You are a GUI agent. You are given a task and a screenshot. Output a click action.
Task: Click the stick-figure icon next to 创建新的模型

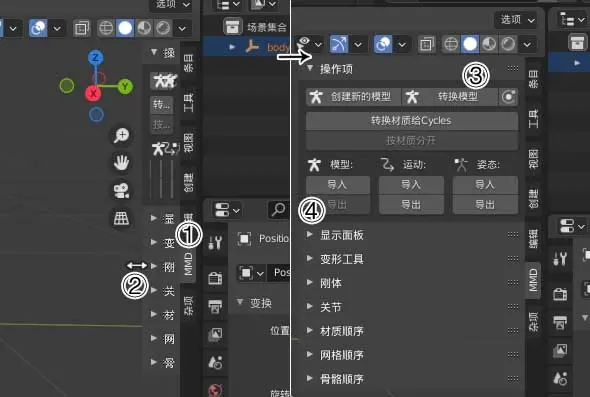316,97
